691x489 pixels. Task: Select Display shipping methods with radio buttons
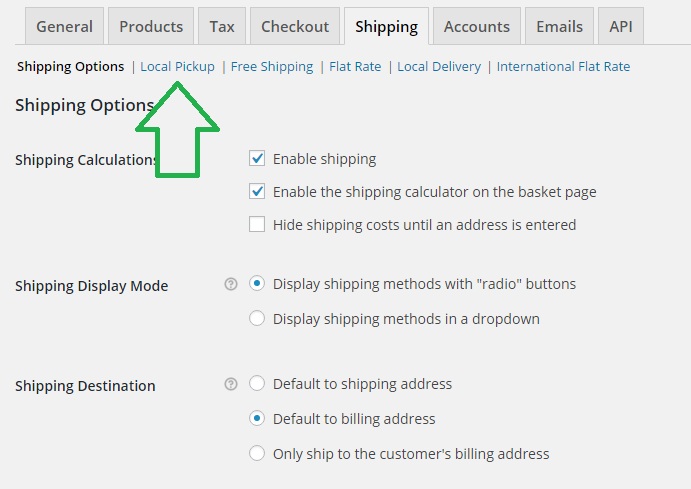[257, 283]
